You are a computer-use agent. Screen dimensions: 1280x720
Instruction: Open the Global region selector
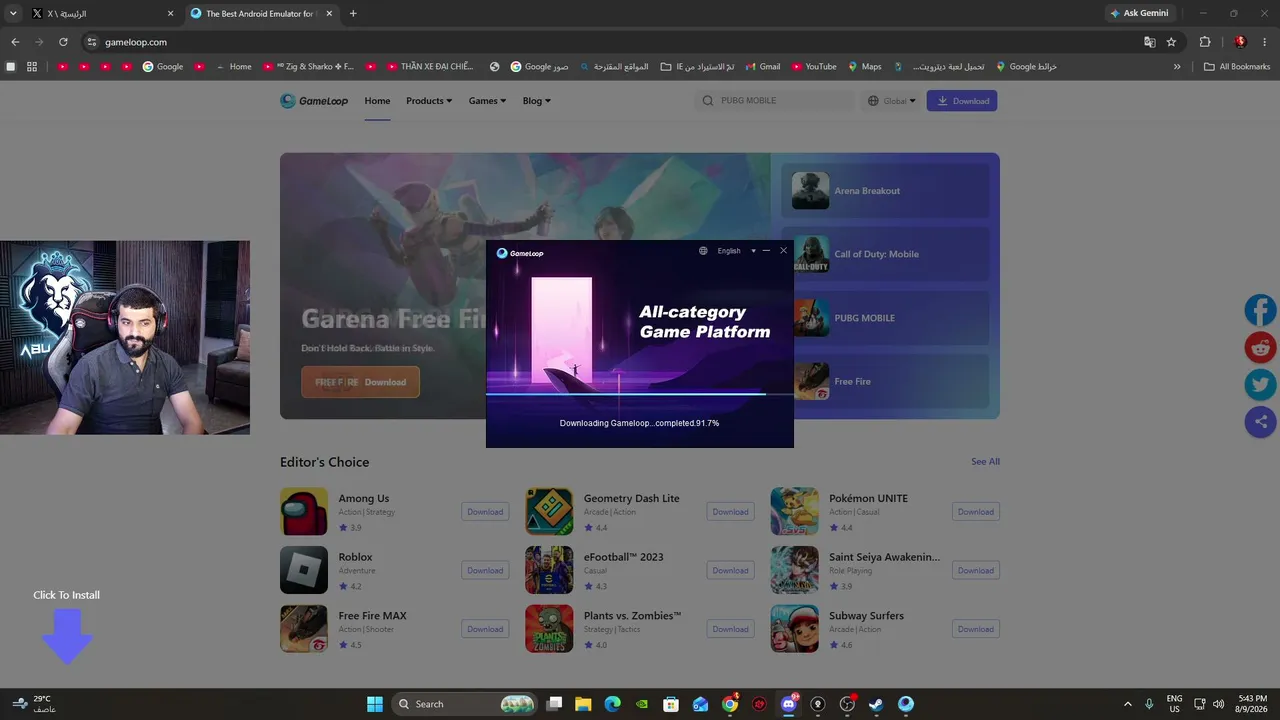coord(892,101)
